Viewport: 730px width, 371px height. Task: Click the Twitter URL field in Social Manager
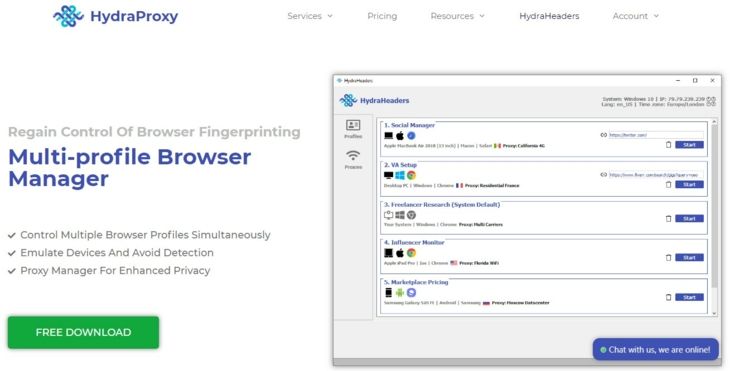tap(656, 135)
